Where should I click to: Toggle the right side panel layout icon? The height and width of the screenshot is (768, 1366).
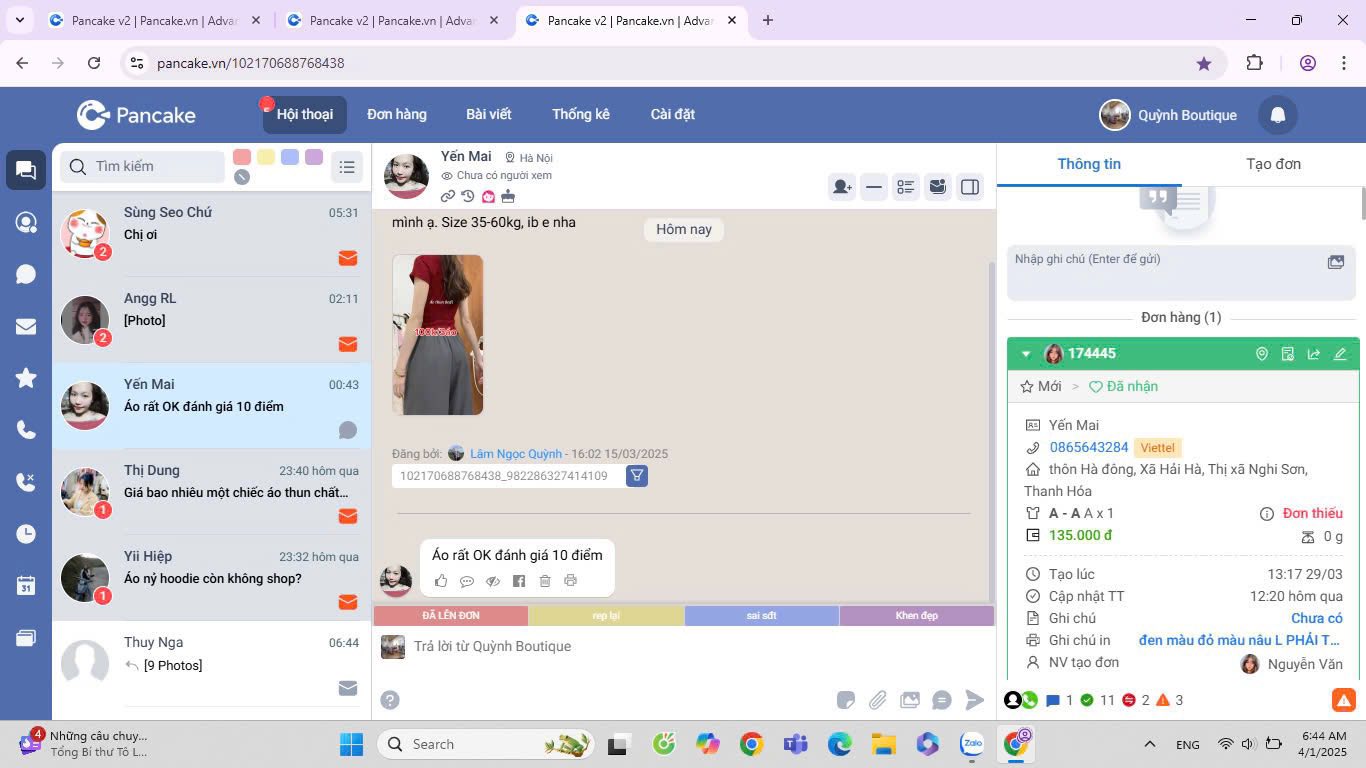(x=970, y=187)
